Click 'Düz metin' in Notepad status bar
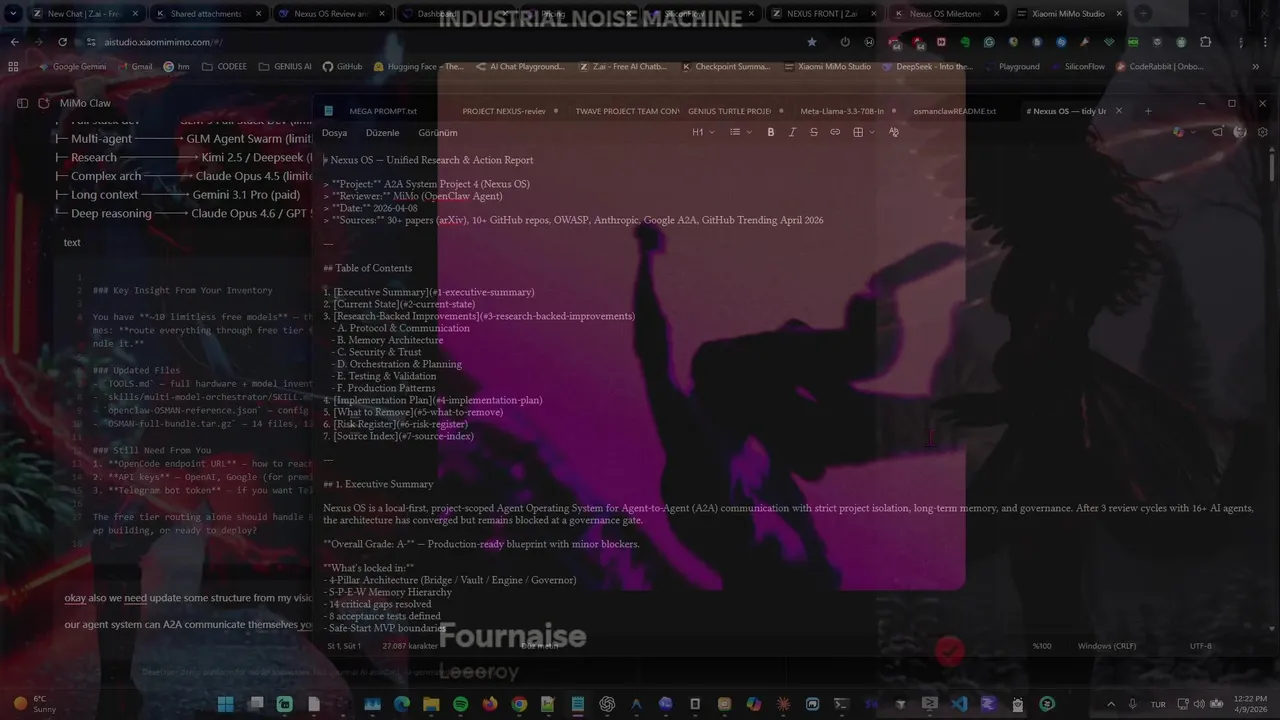This screenshot has width=1280, height=720. coord(540,646)
